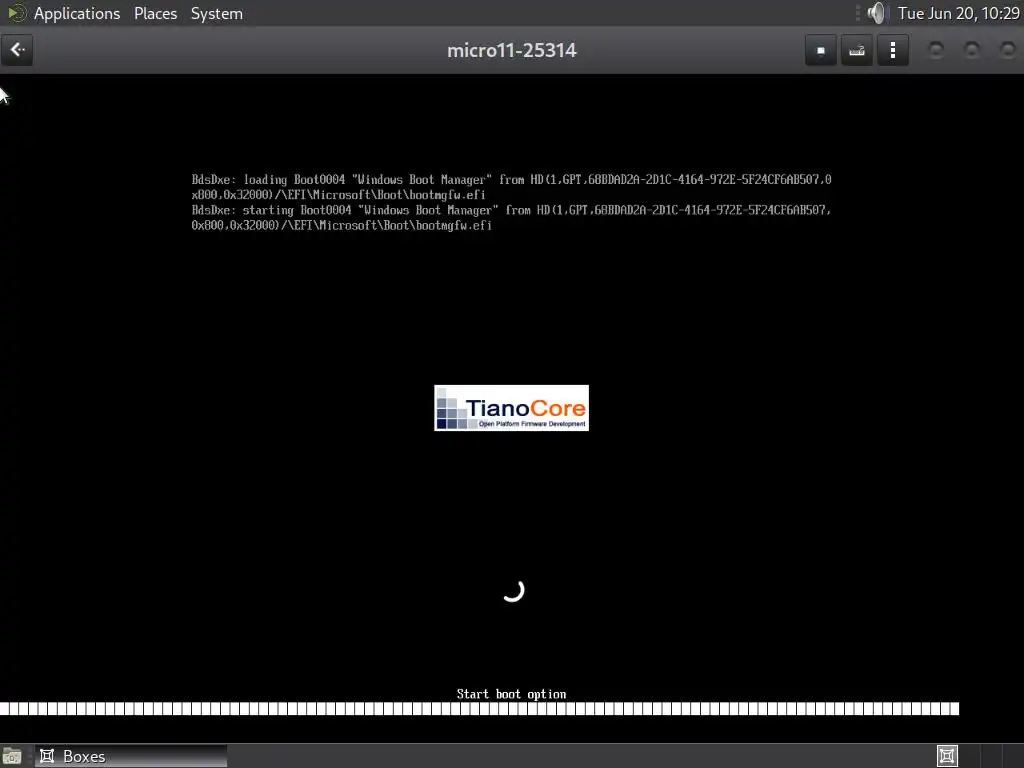Viewport: 1024px width, 768px height.
Task: Click the Start boot option progress bar
Action: [x=479, y=709]
